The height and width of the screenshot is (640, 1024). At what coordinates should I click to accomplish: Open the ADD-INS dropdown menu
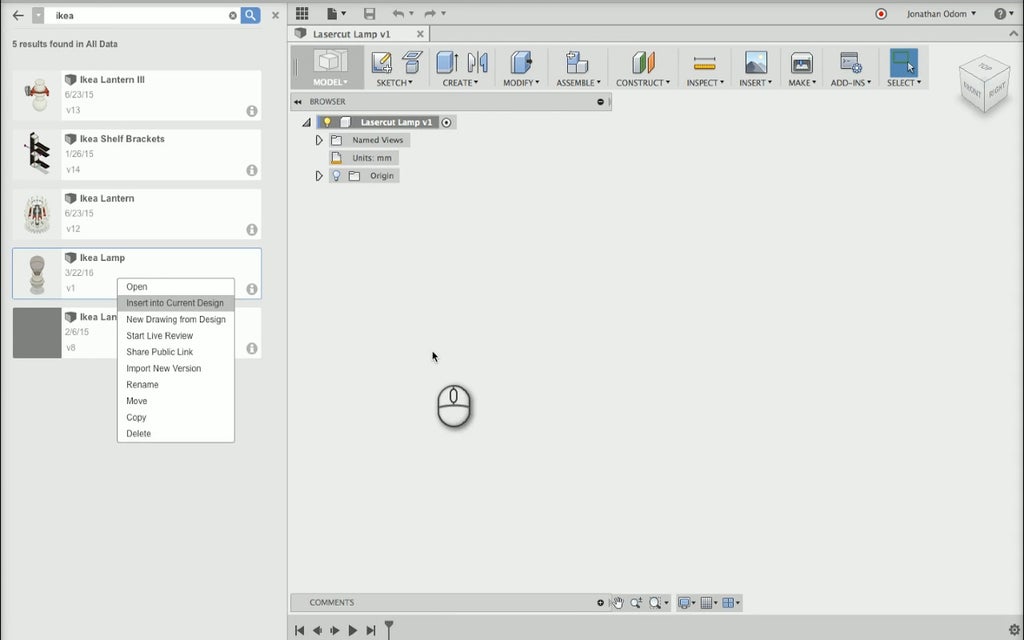coord(850,83)
